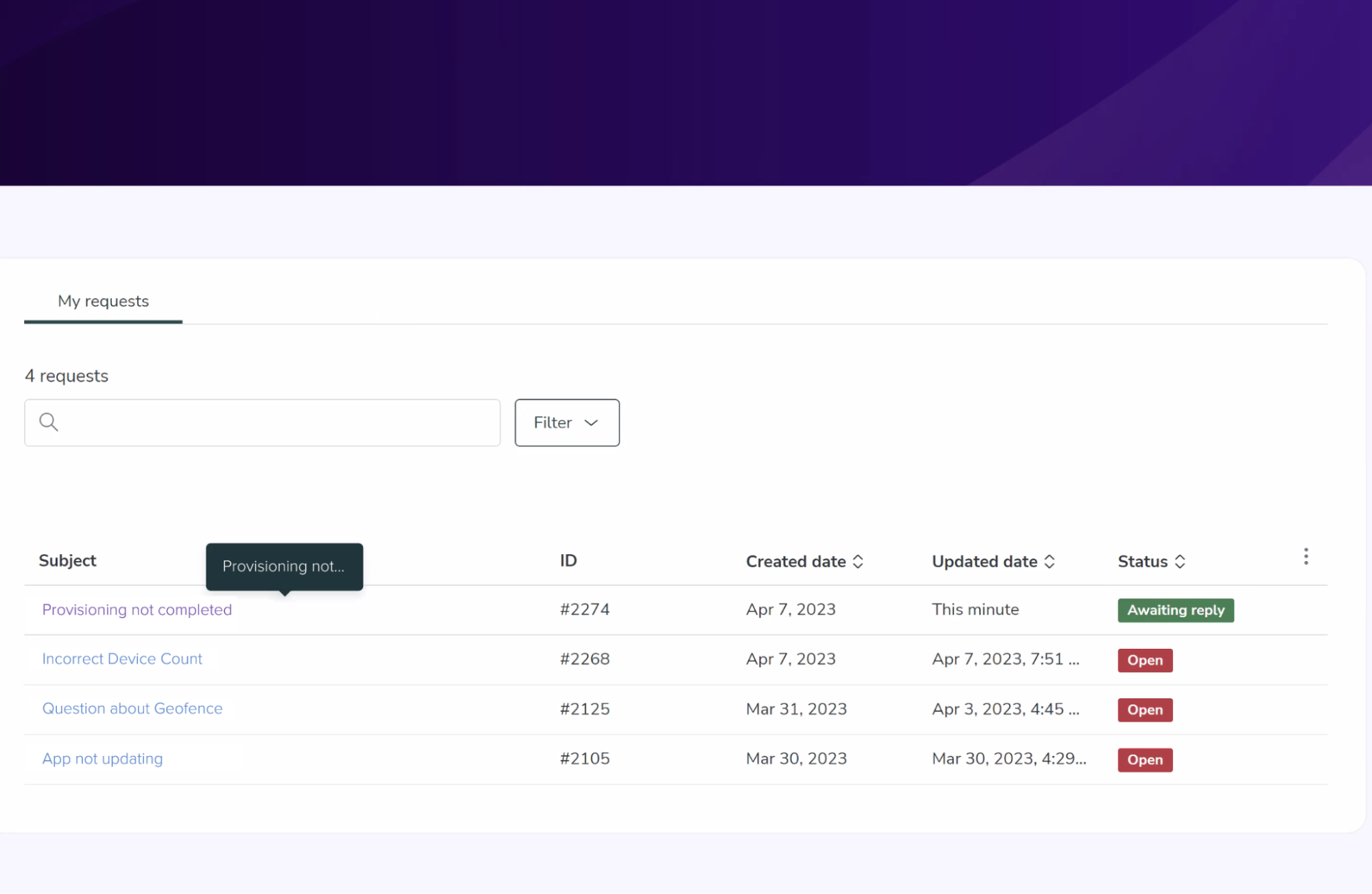Expand the Filter dropdown
The width and height of the screenshot is (1372, 894).
567,423
